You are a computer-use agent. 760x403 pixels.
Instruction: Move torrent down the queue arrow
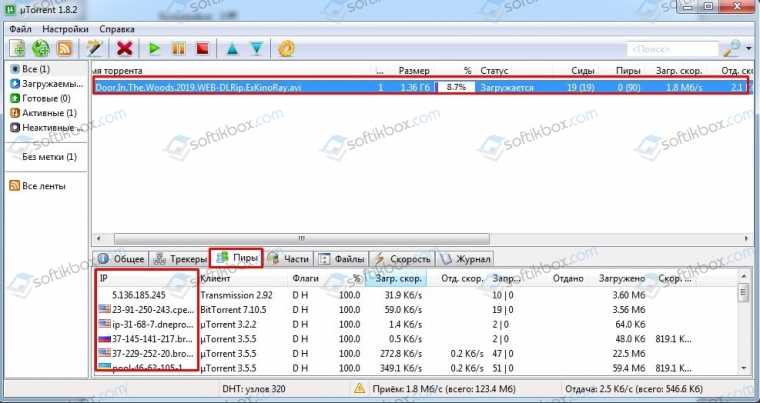pos(256,48)
